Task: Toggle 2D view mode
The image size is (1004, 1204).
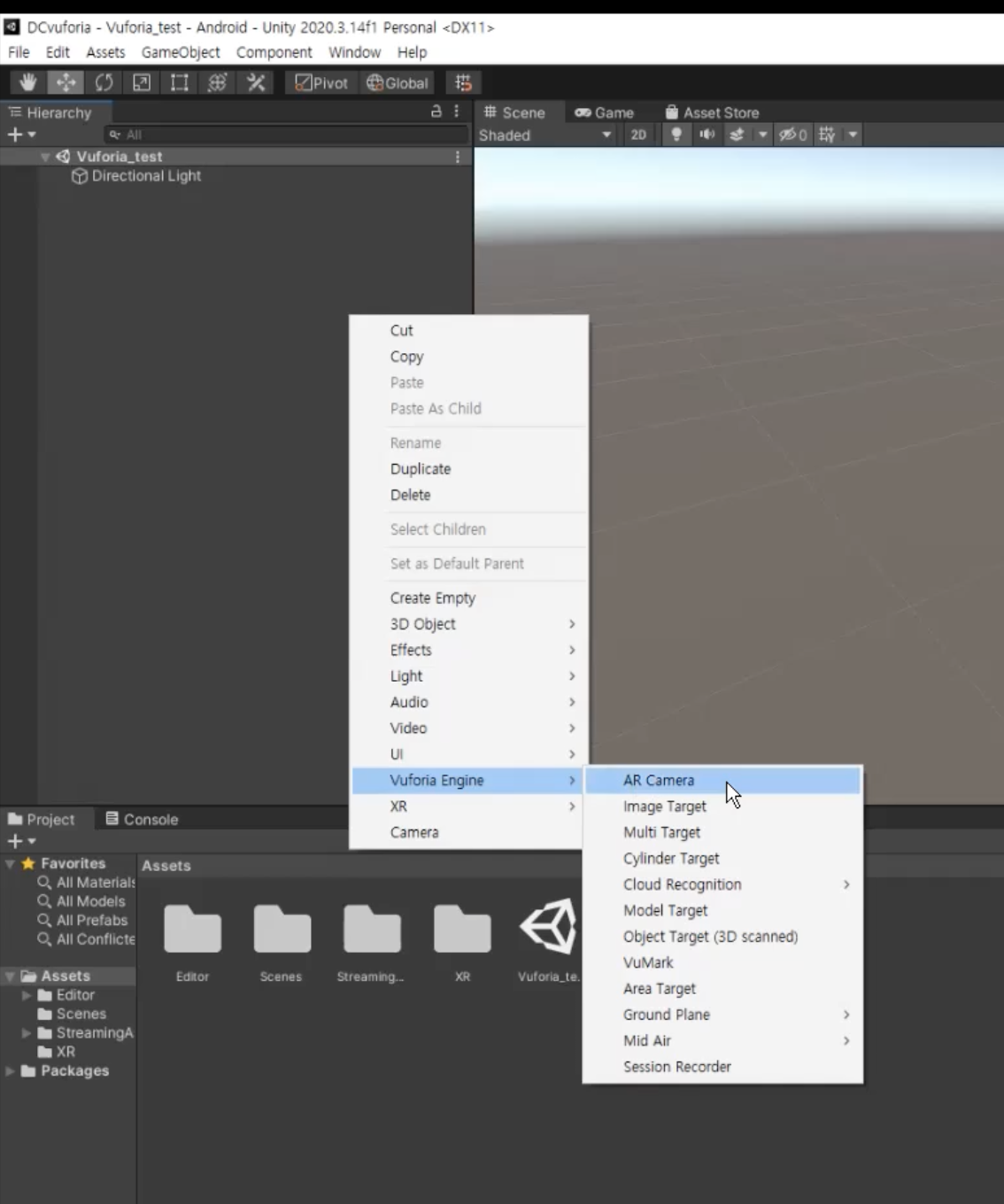Action: [638, 135]
